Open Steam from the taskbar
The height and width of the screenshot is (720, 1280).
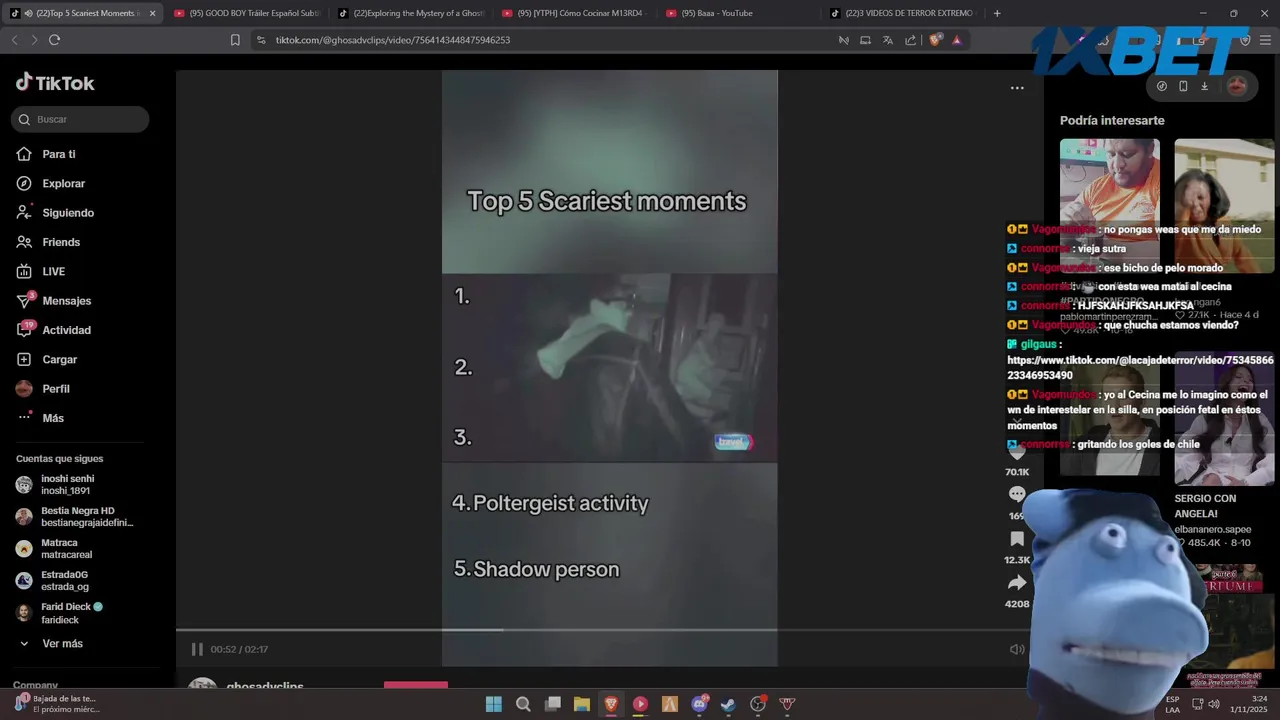[x=728, y=704]
